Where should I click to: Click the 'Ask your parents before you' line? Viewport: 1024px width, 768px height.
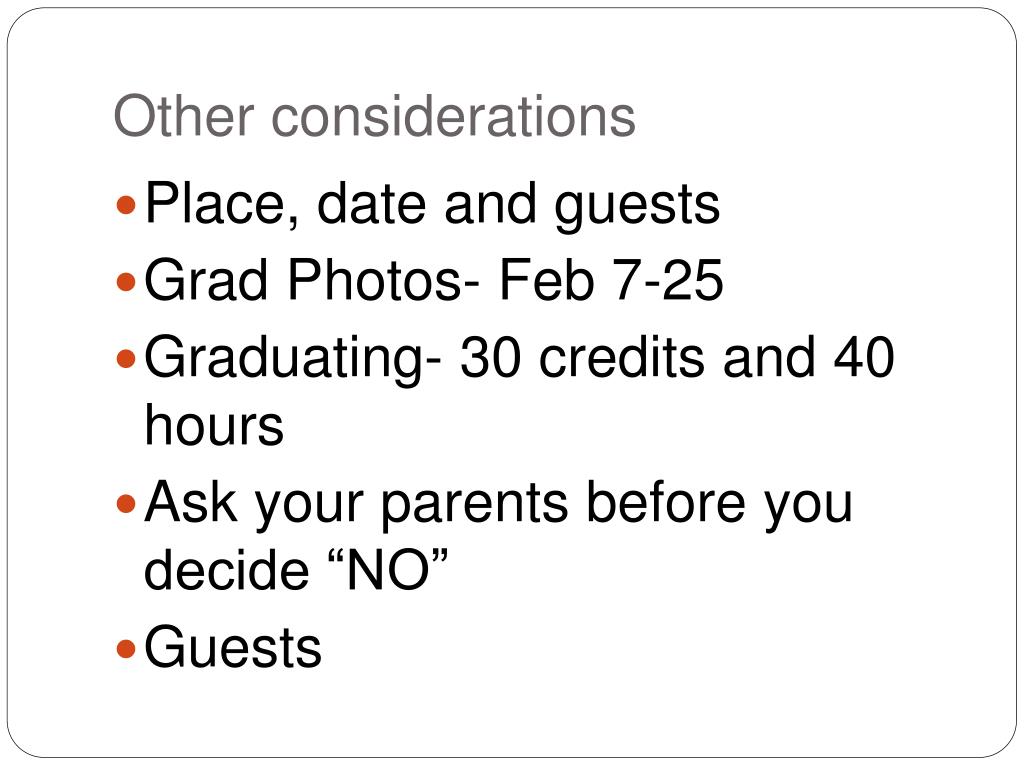click(x=498, y=503)
